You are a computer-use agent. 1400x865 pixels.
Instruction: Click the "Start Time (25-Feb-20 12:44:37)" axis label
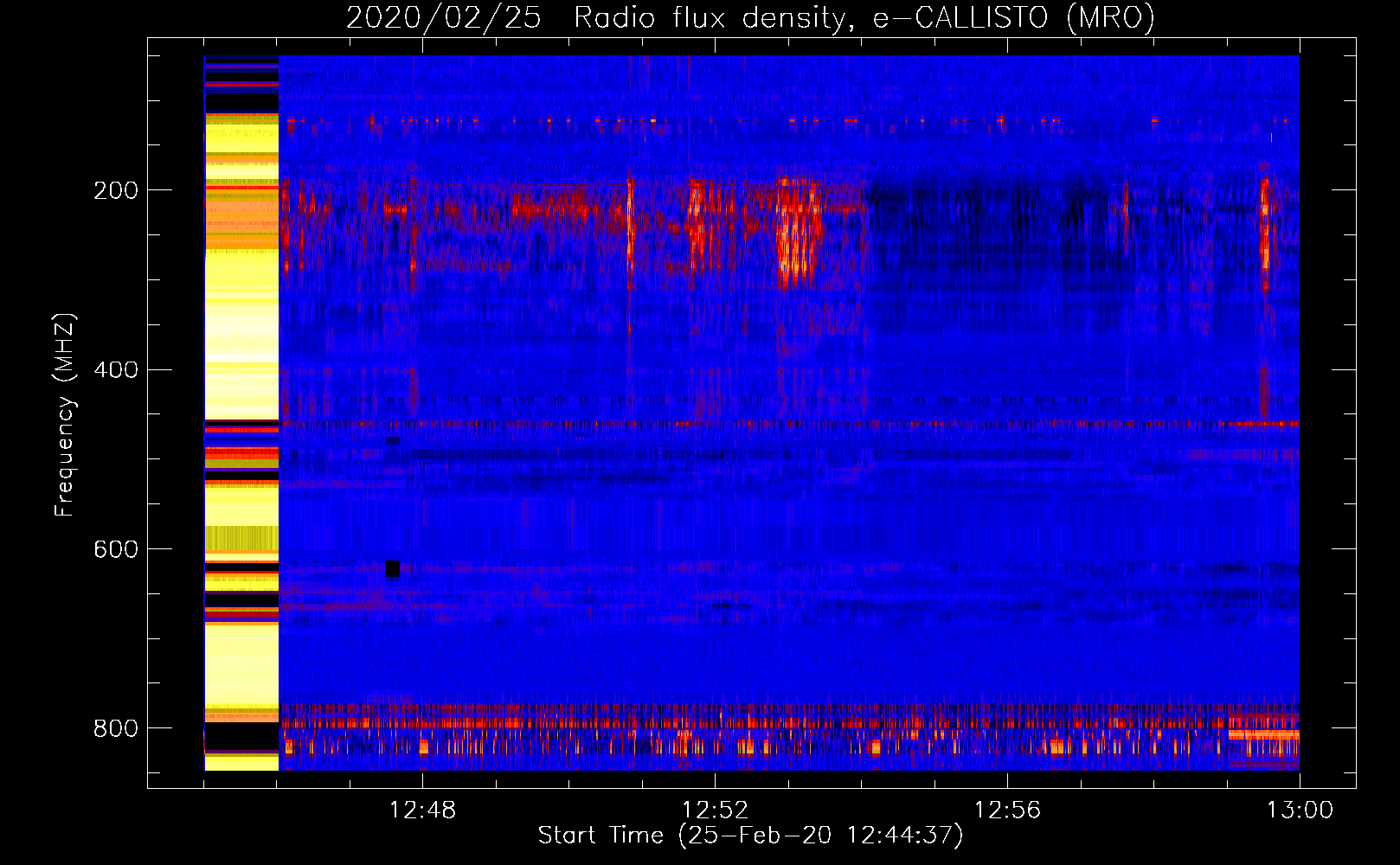tap(751, 836)
